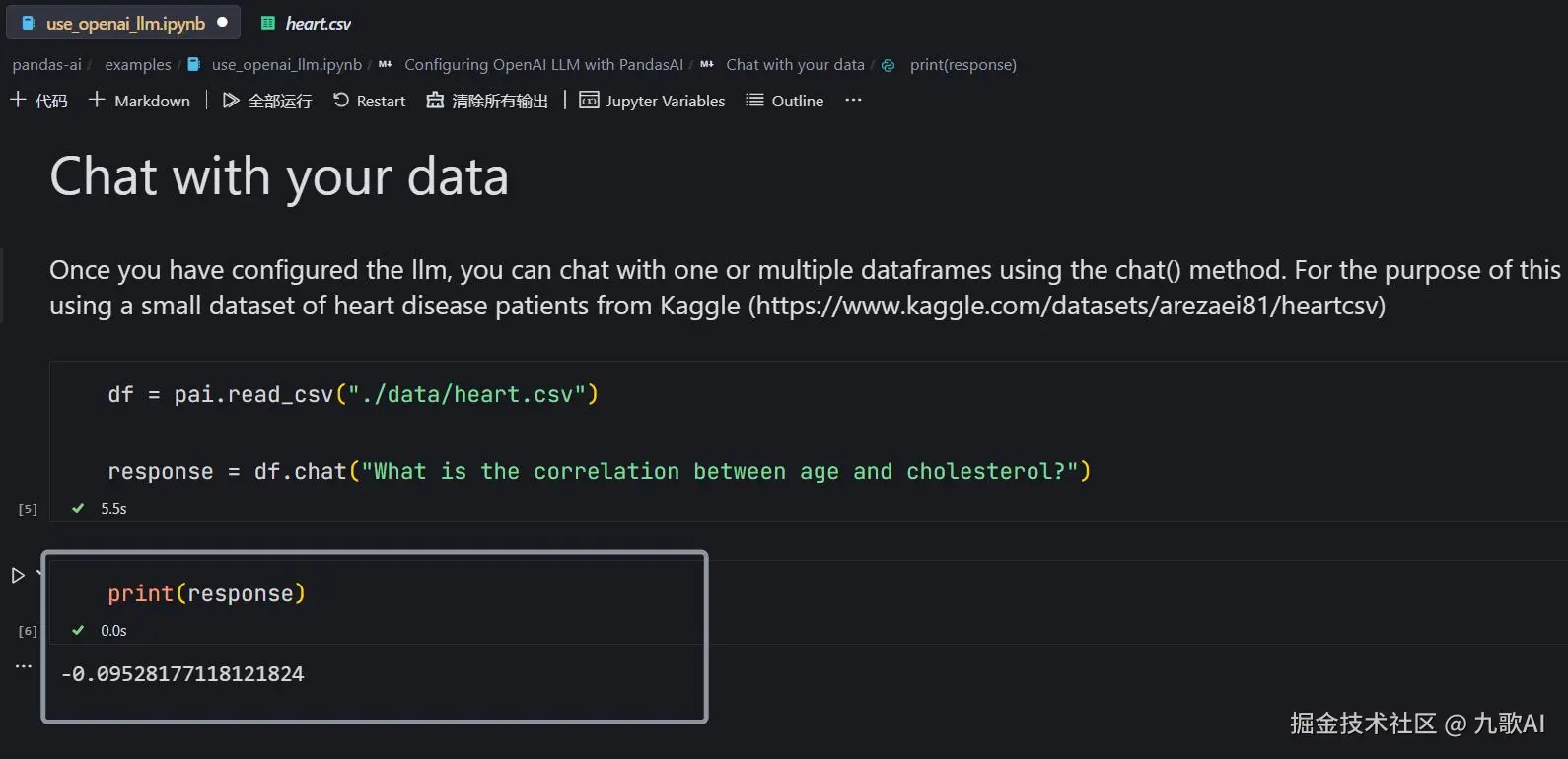
Task: Add a new code cell (代码)
Action: coord(38,101)
